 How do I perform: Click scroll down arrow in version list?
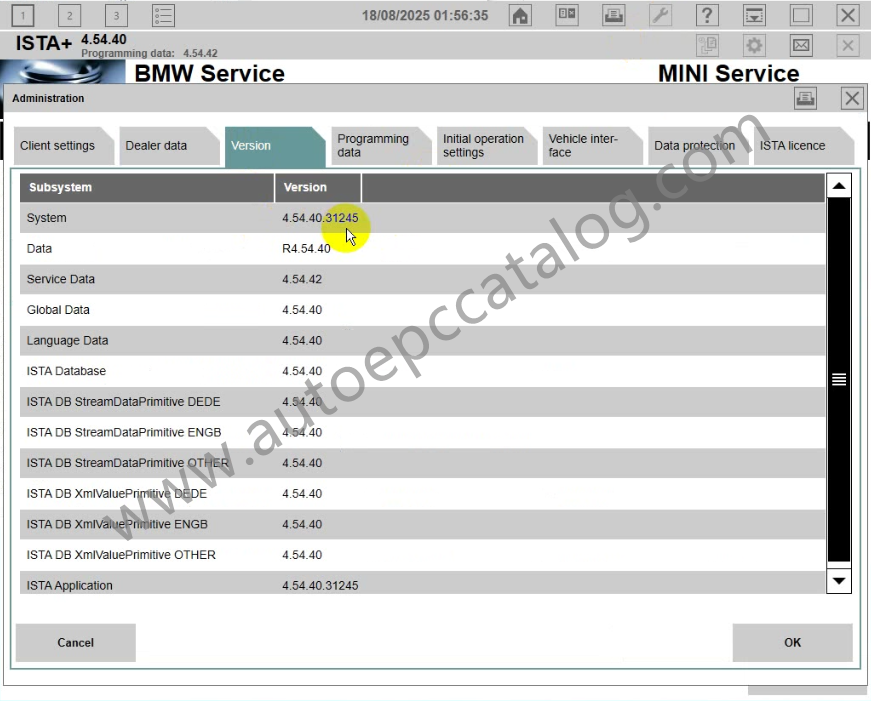[x=839, y=581]
